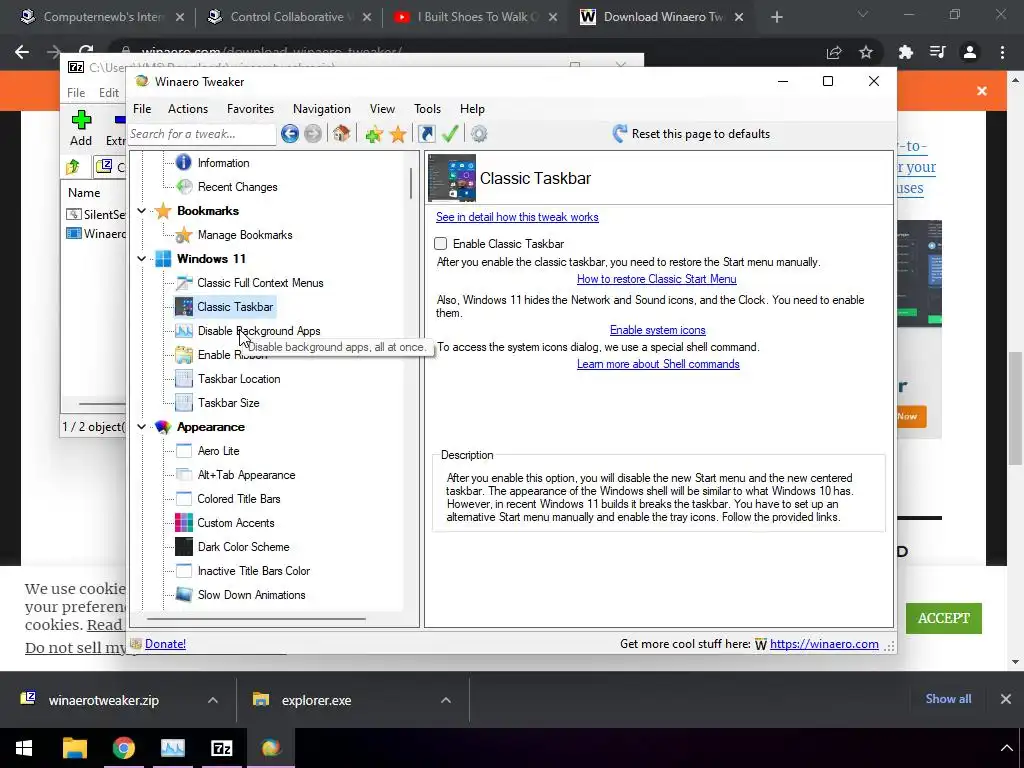
Task: Click the add bookmark green-plus star icon
Action: coord(374,134)
